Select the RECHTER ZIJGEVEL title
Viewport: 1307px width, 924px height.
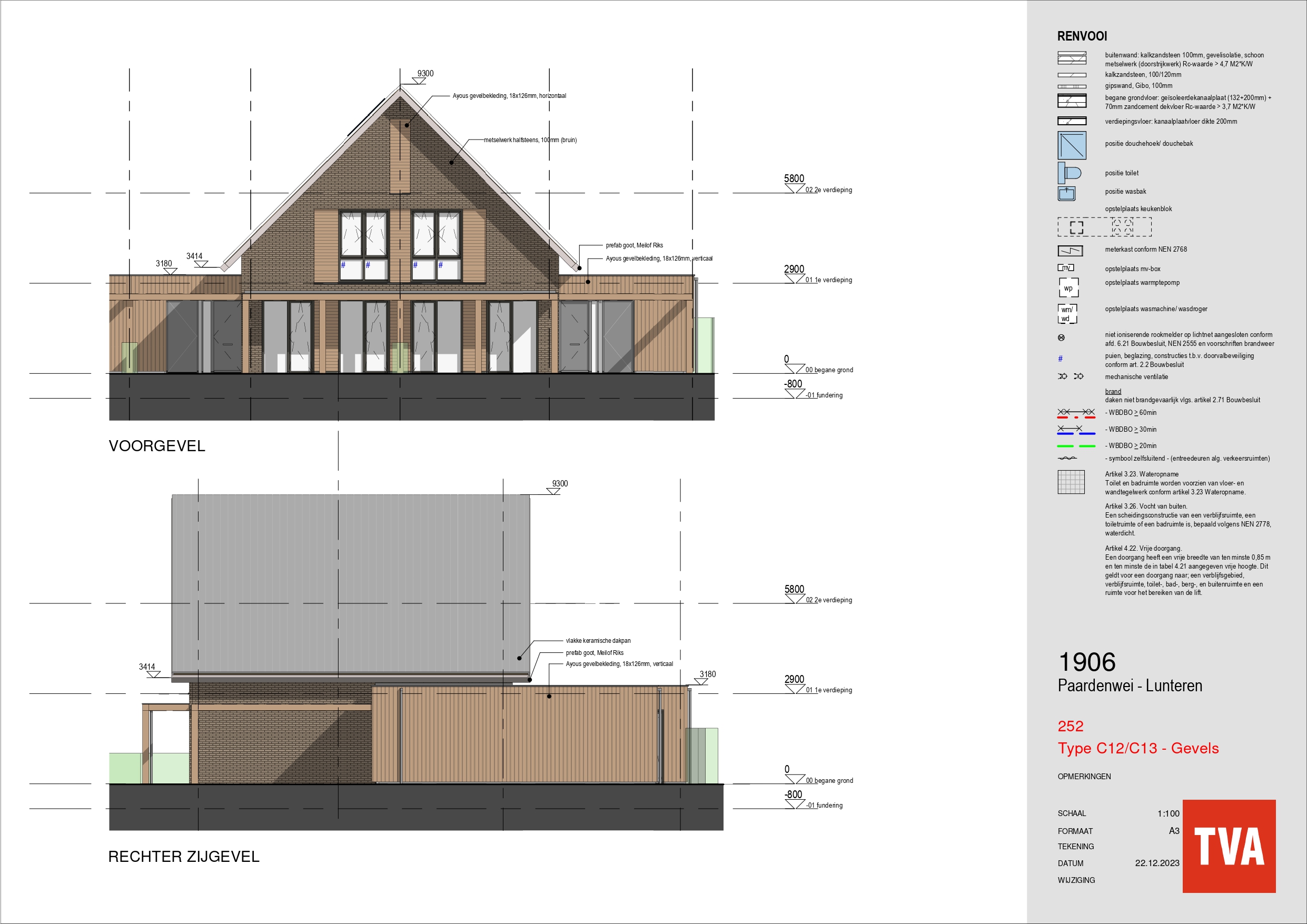pyautogui.click(x=183, y=857)
